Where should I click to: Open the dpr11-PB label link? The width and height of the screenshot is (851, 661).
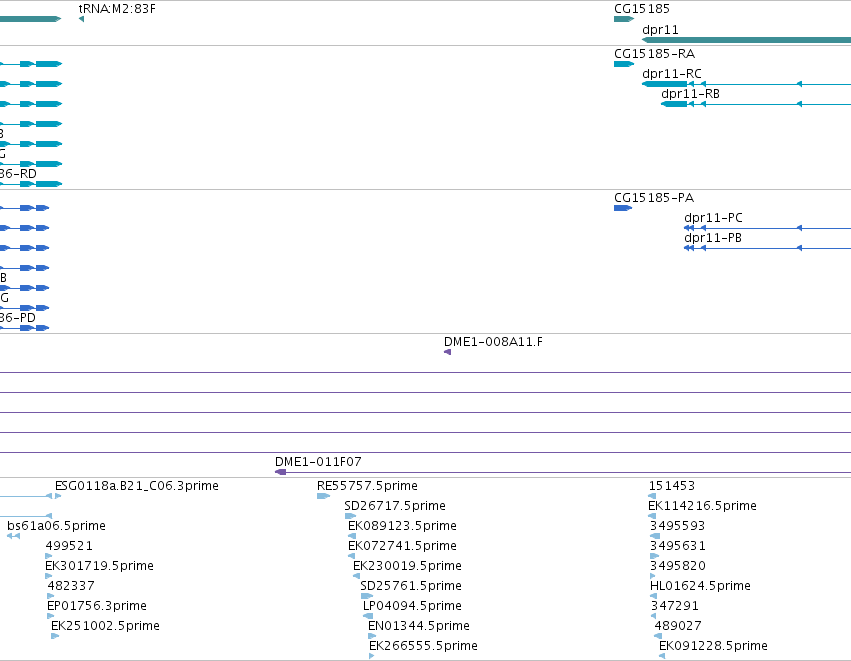click(713, 238)
